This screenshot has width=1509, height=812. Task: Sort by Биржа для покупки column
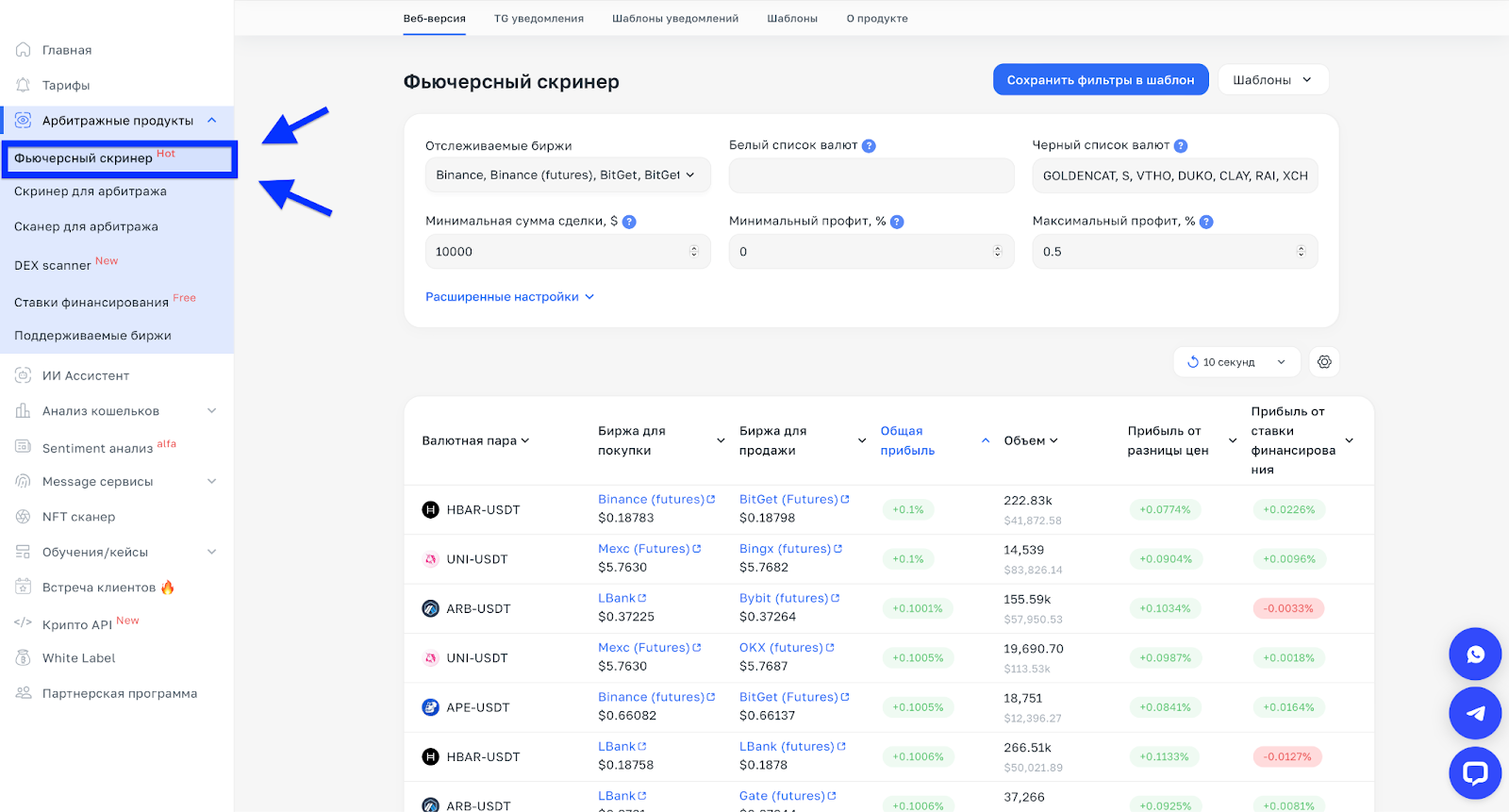(661, 440)
